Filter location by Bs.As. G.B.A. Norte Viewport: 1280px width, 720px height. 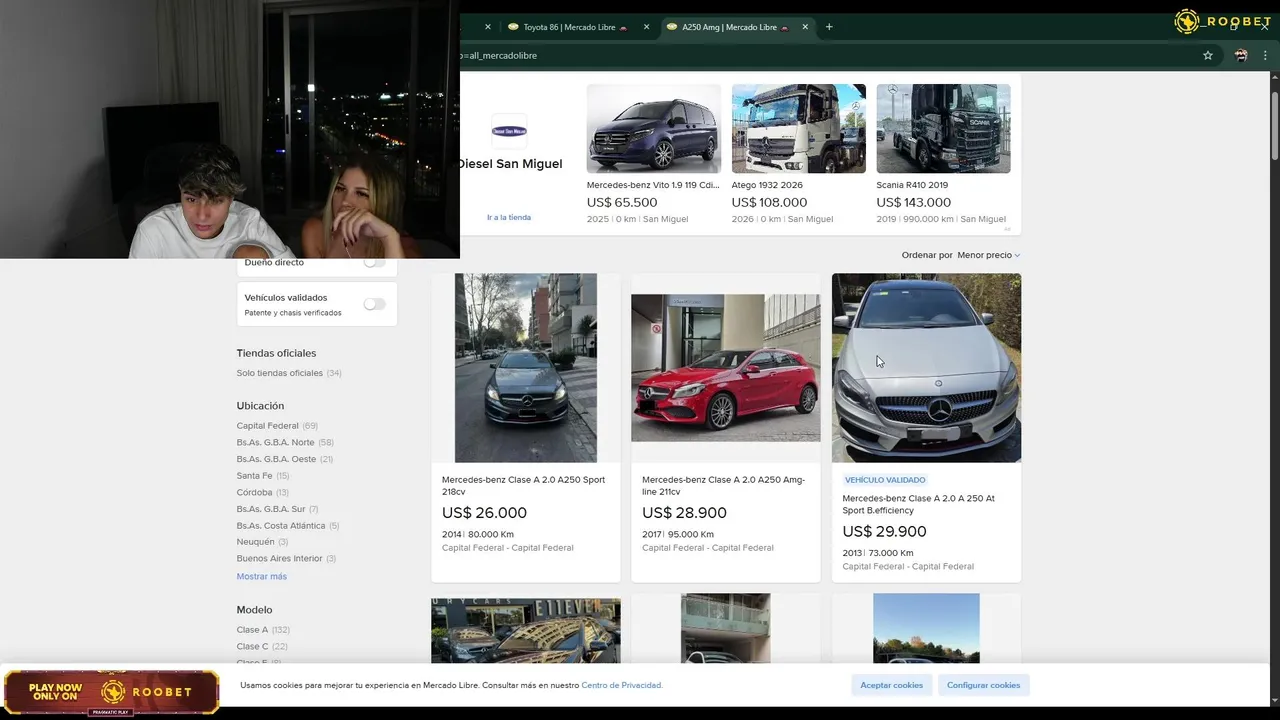(285, 442)
